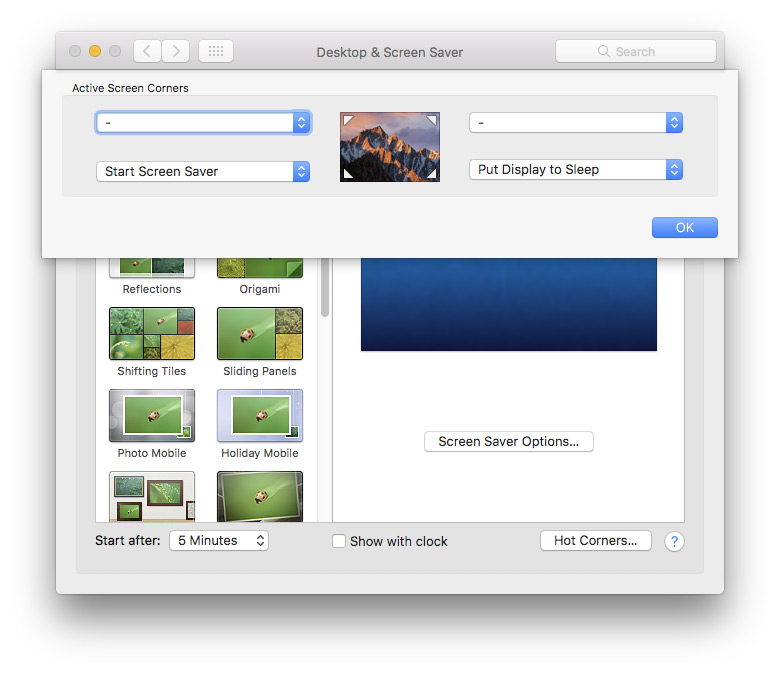Select the Photo Mobile screen saver thumbnail
Image resolution: width=780 pixels, height=674 pixels.
(x=152, y=415)
